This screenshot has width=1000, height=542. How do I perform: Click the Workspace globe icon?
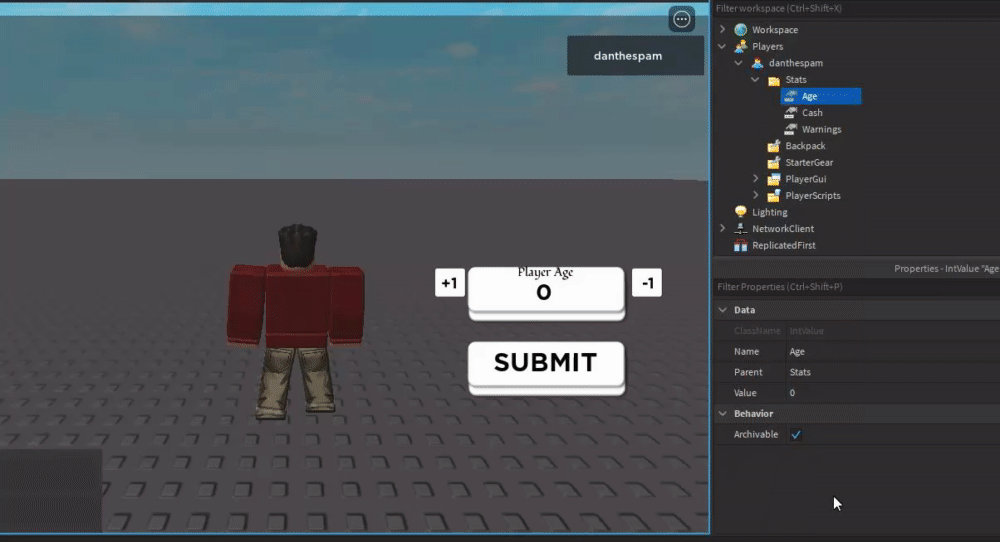pyautogui.click(x=740, y=30)
